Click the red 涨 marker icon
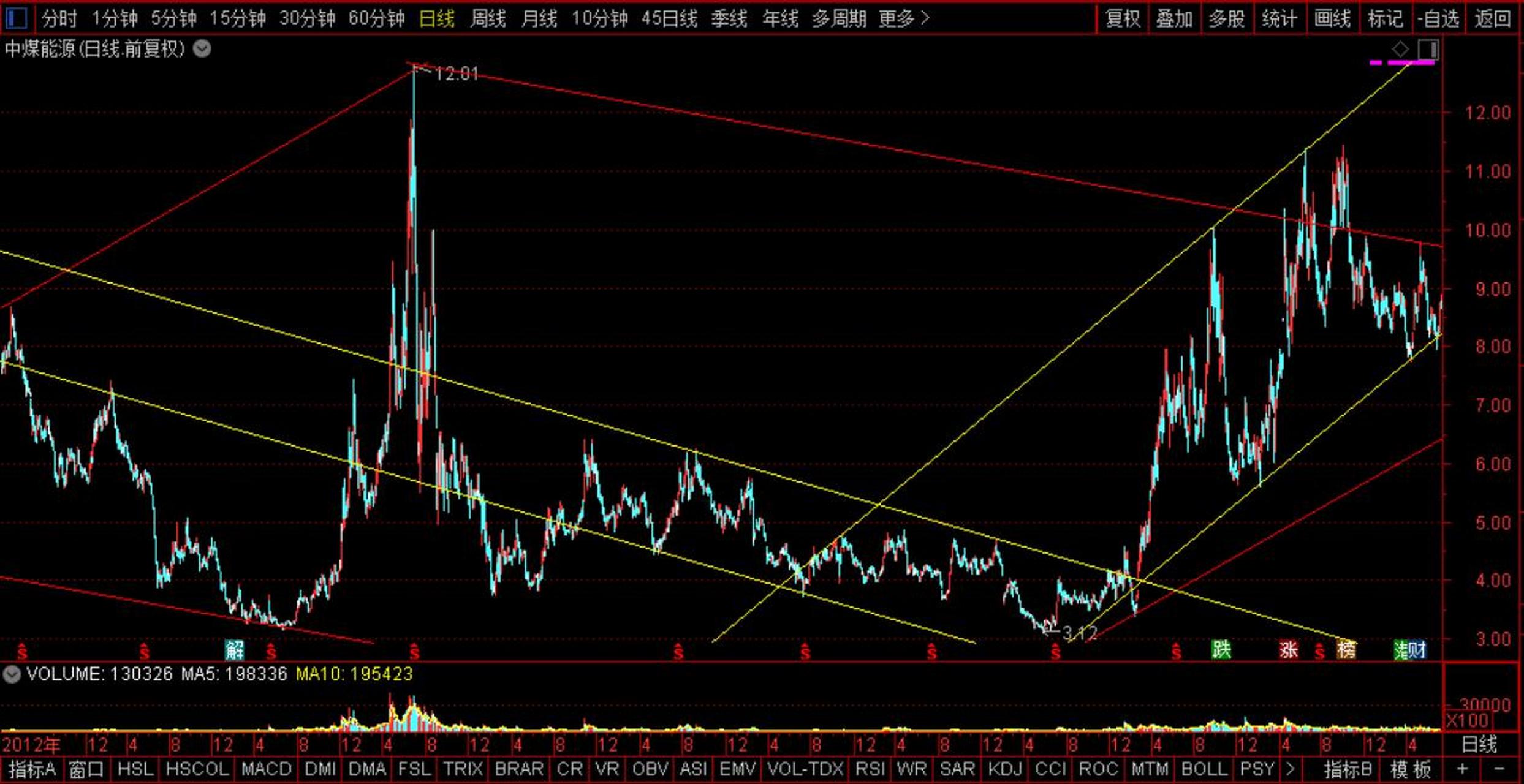1524x784 pixels. [1288, 649]
